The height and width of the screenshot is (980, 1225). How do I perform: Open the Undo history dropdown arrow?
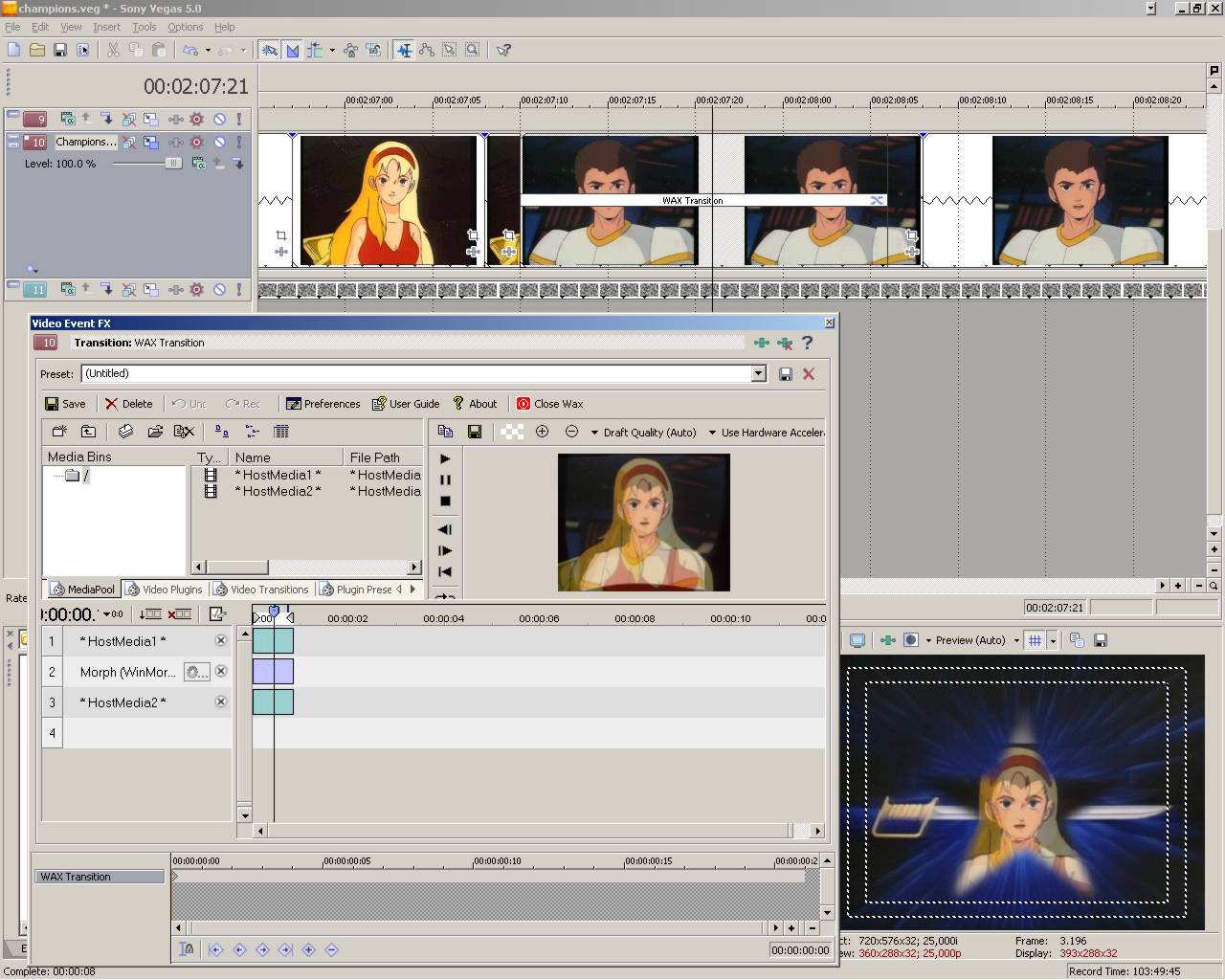[208, 50]
